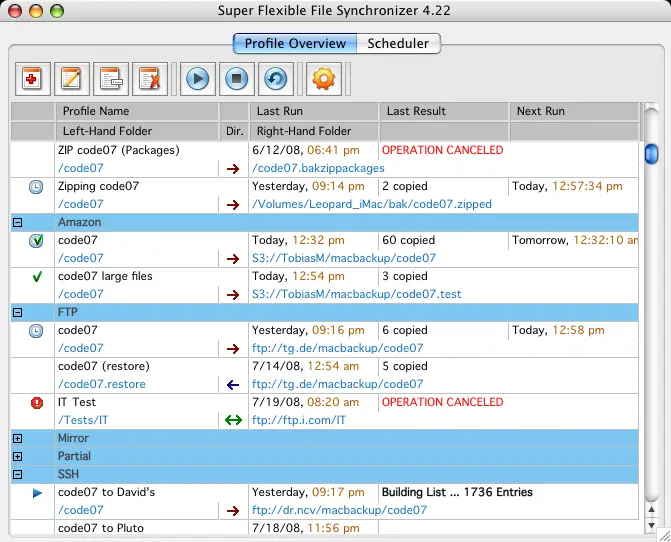
Task: Click the window resize grip in corner
Action: coord(665,536)
